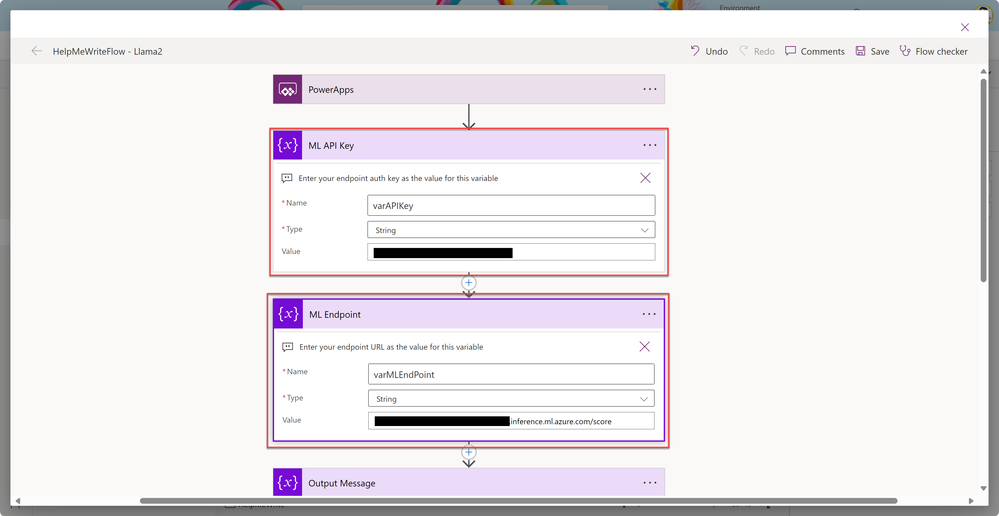Image resolution: width=999 pixels, height=516 pixels.
Task: Click the ML API Key variable icon
Action: [288, 145]
